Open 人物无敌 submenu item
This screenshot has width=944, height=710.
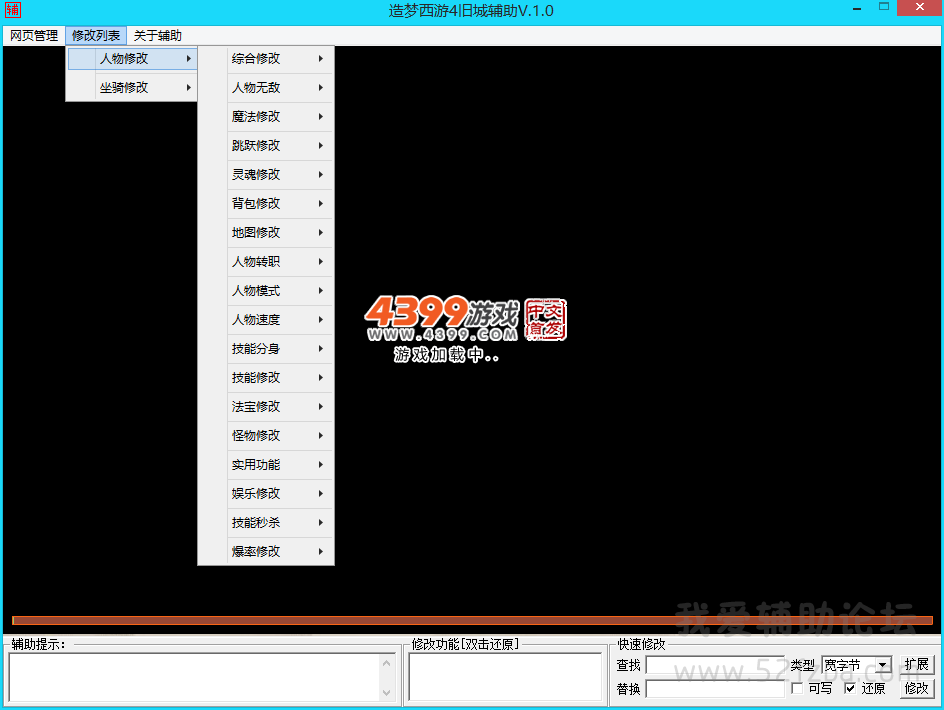(x=266, y=87)
